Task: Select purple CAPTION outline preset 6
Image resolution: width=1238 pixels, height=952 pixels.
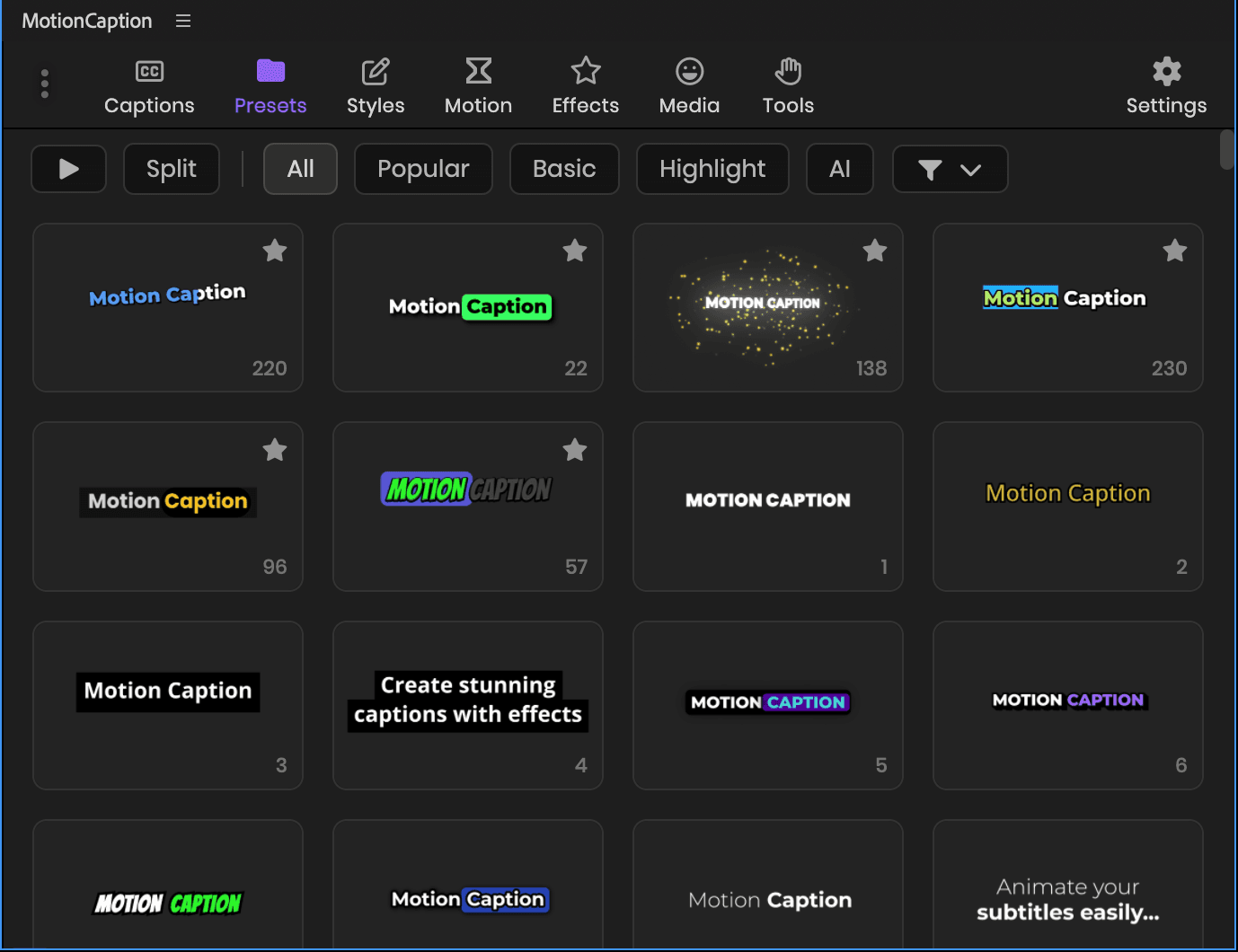Action: pyautogui.click(x=1068, y=705)
